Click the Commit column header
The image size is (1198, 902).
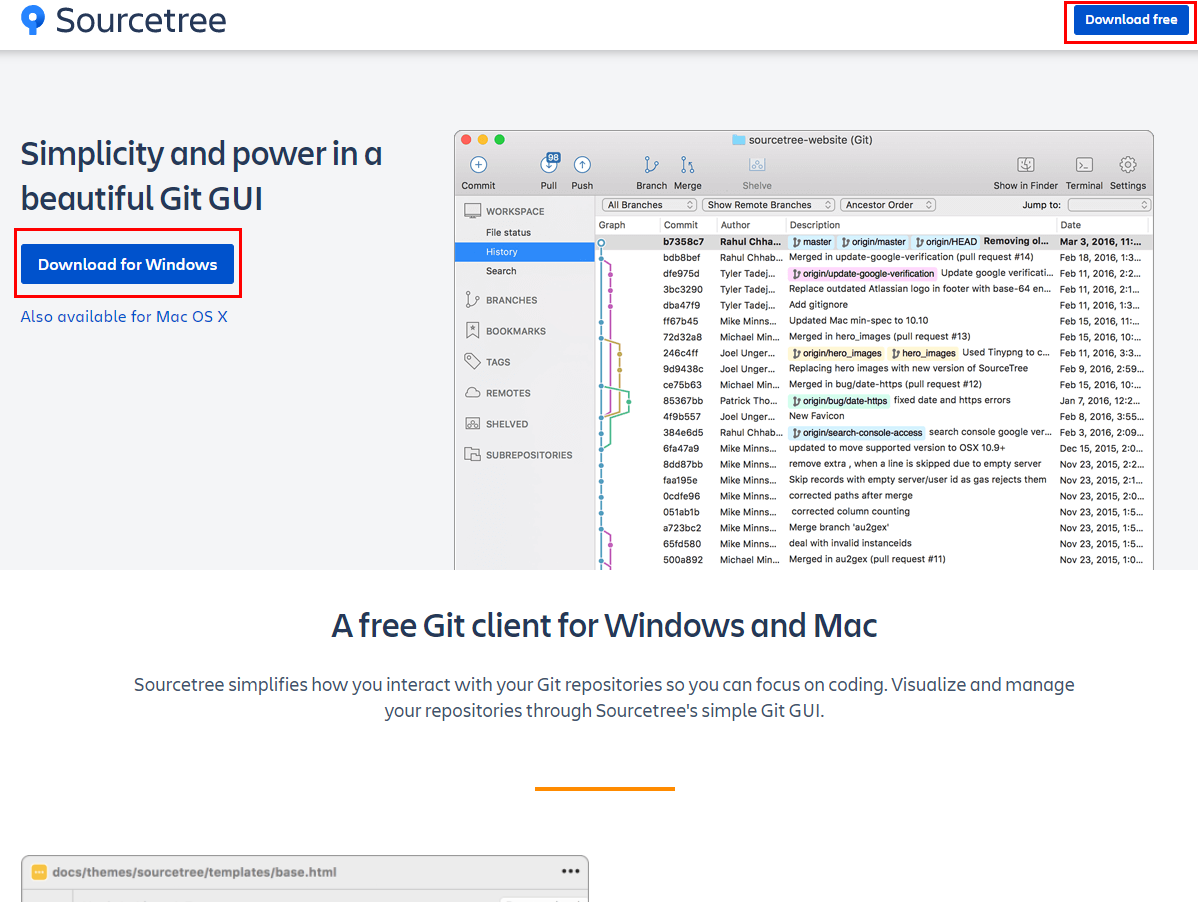681,225
